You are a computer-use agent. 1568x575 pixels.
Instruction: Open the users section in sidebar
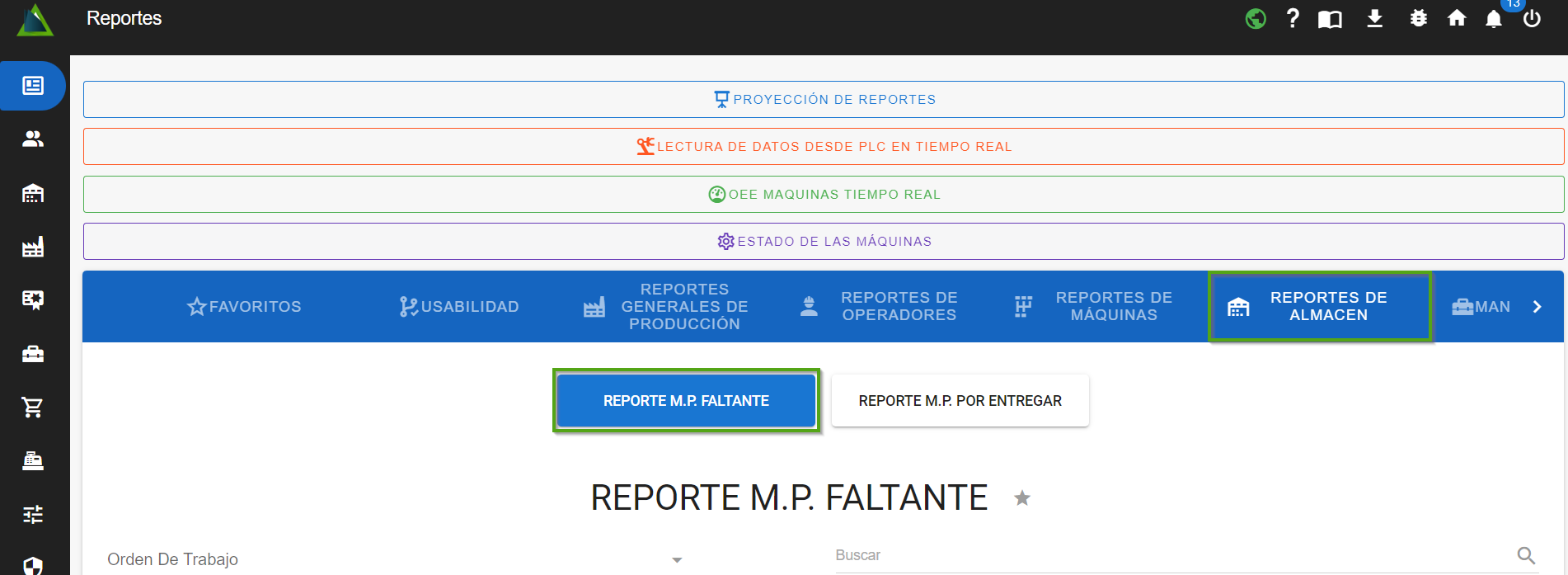click(x=33, y=139)
